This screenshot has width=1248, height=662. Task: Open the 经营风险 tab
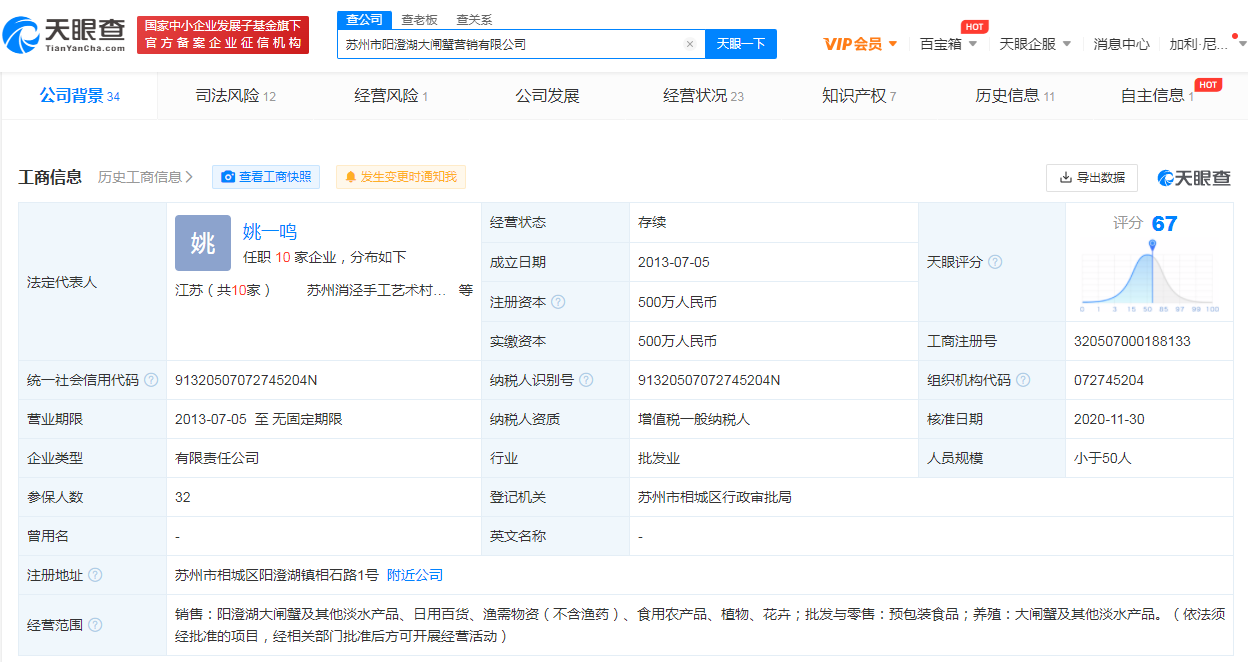[391, 96]
